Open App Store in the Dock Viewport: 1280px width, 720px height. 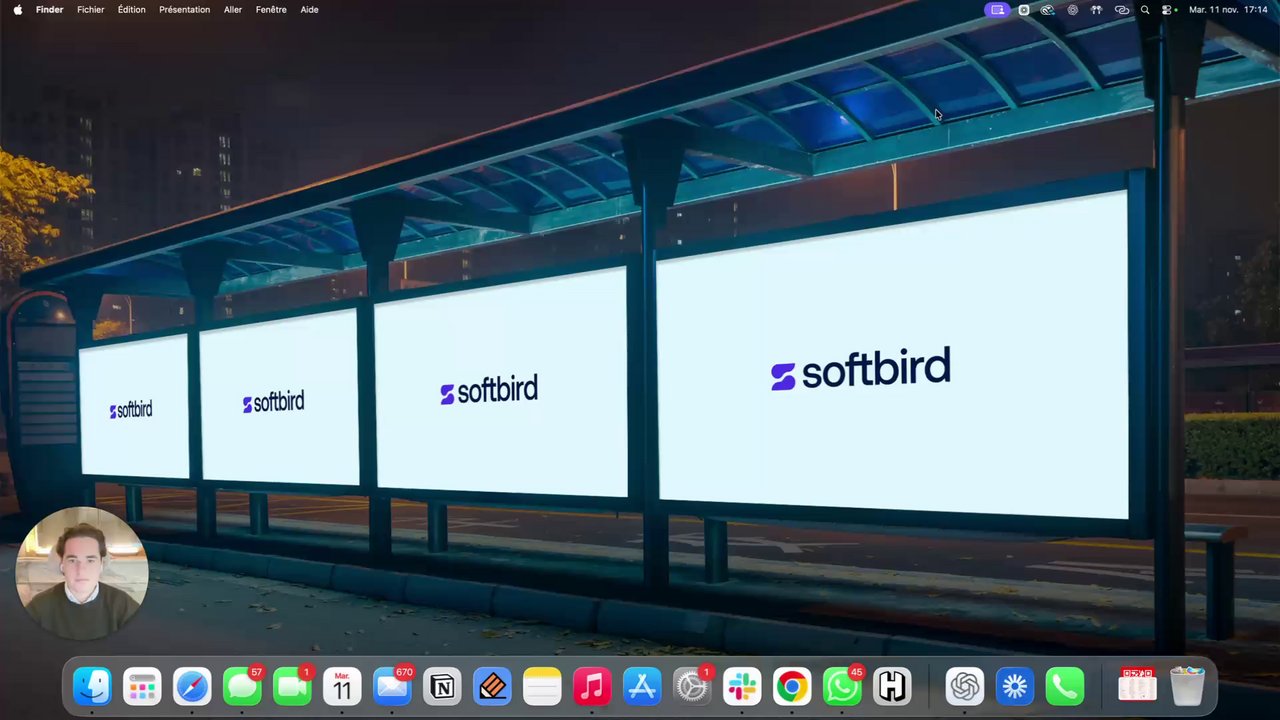(x=642, y=686)
